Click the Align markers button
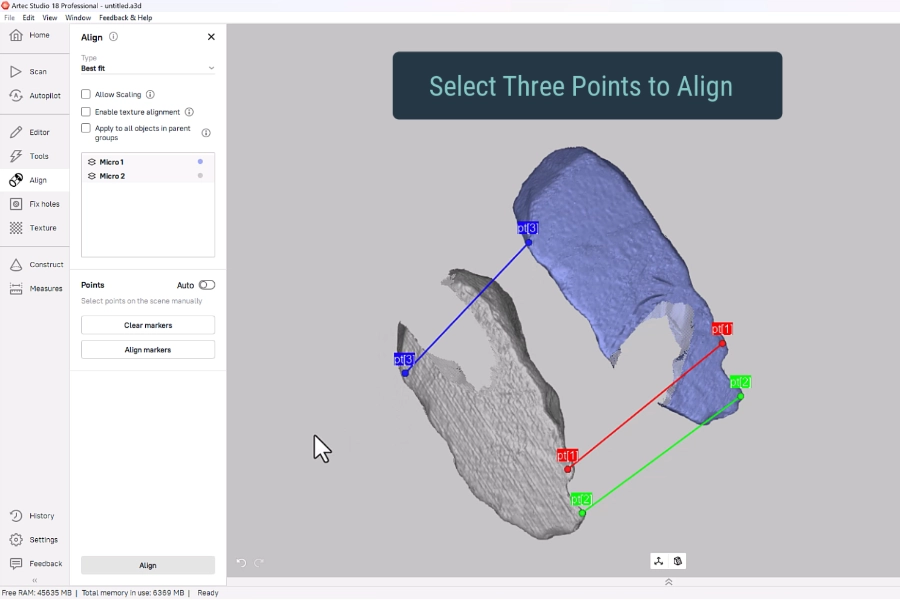This screenshot has width=900, height=600. click(147, 350)
